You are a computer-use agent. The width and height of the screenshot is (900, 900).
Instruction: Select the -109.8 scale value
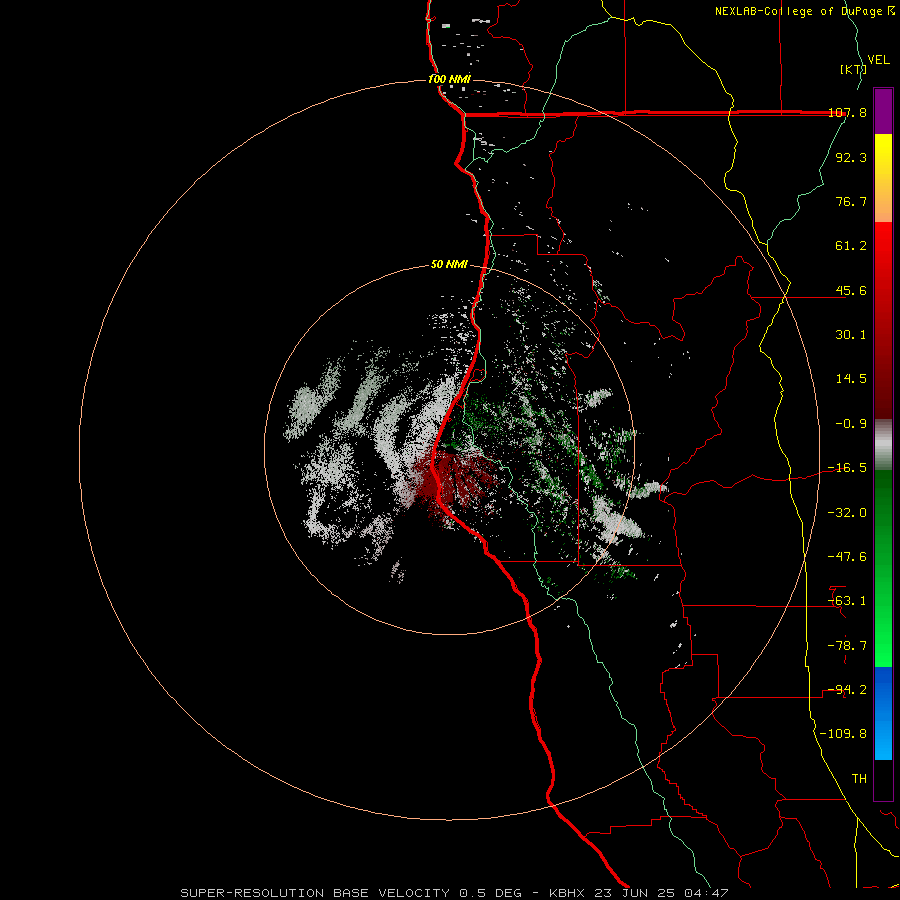point(843,734)
